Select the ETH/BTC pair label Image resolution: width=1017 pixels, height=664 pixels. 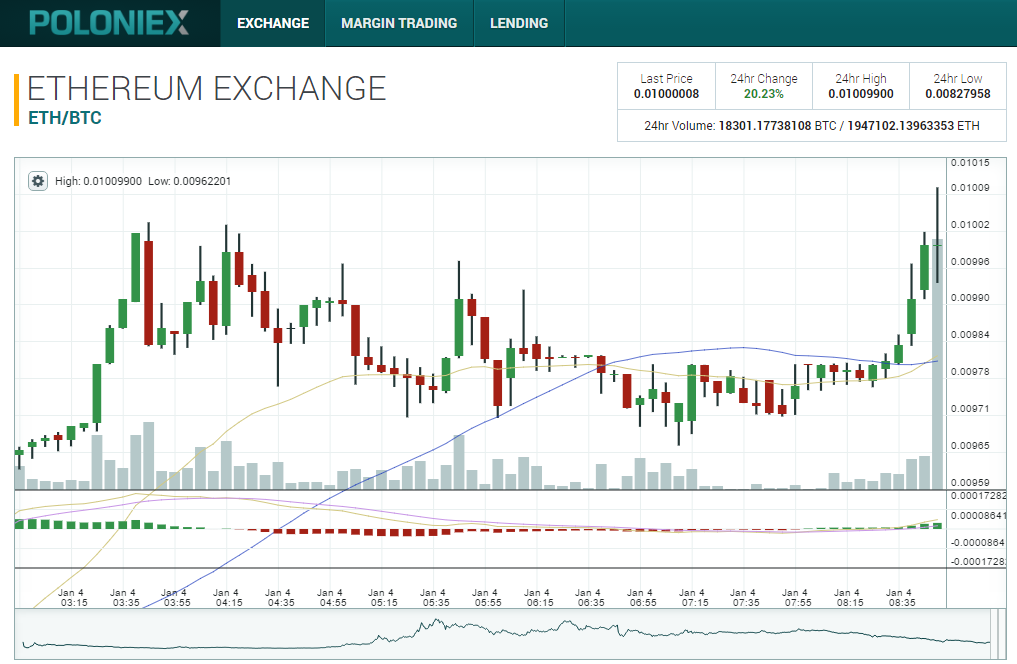tap(65, 118)
